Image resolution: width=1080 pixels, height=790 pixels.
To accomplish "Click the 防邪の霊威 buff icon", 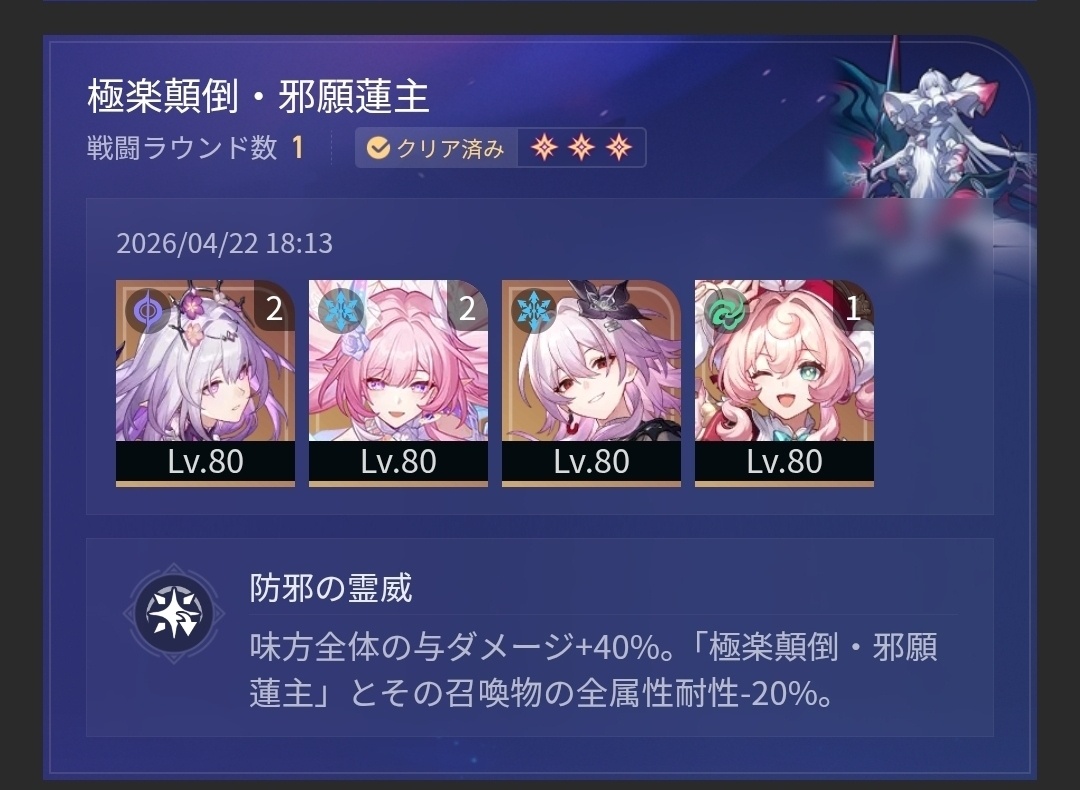I will [174, 613].
